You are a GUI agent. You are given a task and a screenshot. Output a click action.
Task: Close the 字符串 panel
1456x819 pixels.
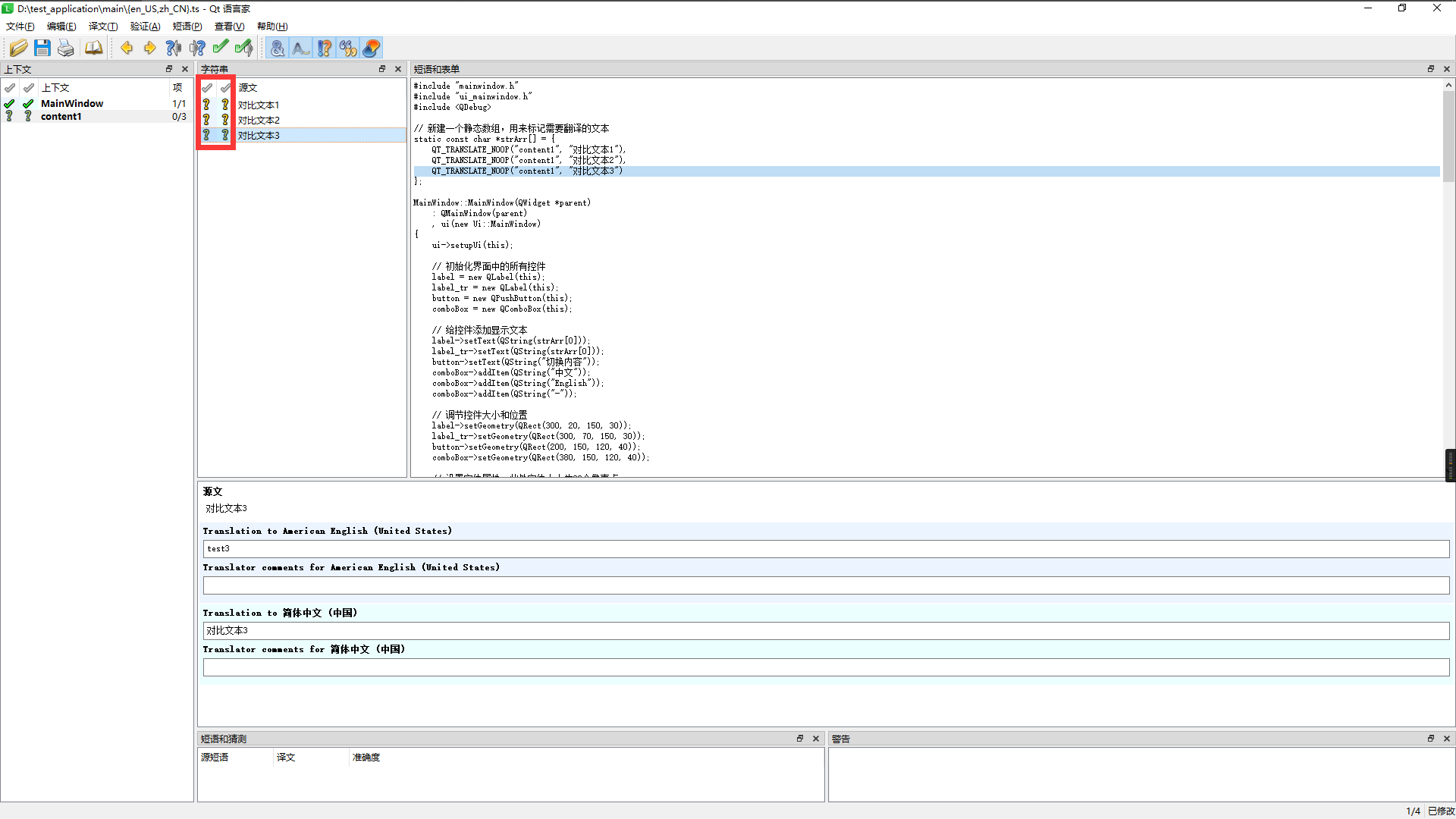pos(398,69)
